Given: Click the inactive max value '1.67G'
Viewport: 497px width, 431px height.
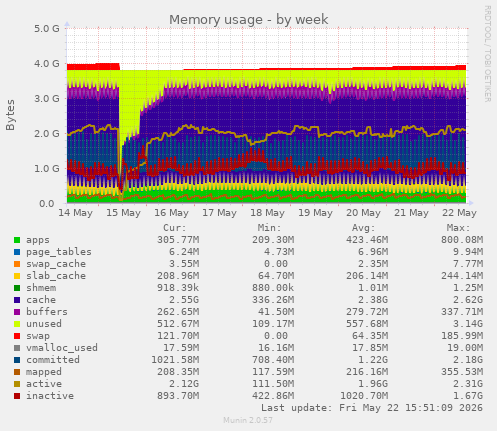Looking at the screenshot, I should click(468, 396).
